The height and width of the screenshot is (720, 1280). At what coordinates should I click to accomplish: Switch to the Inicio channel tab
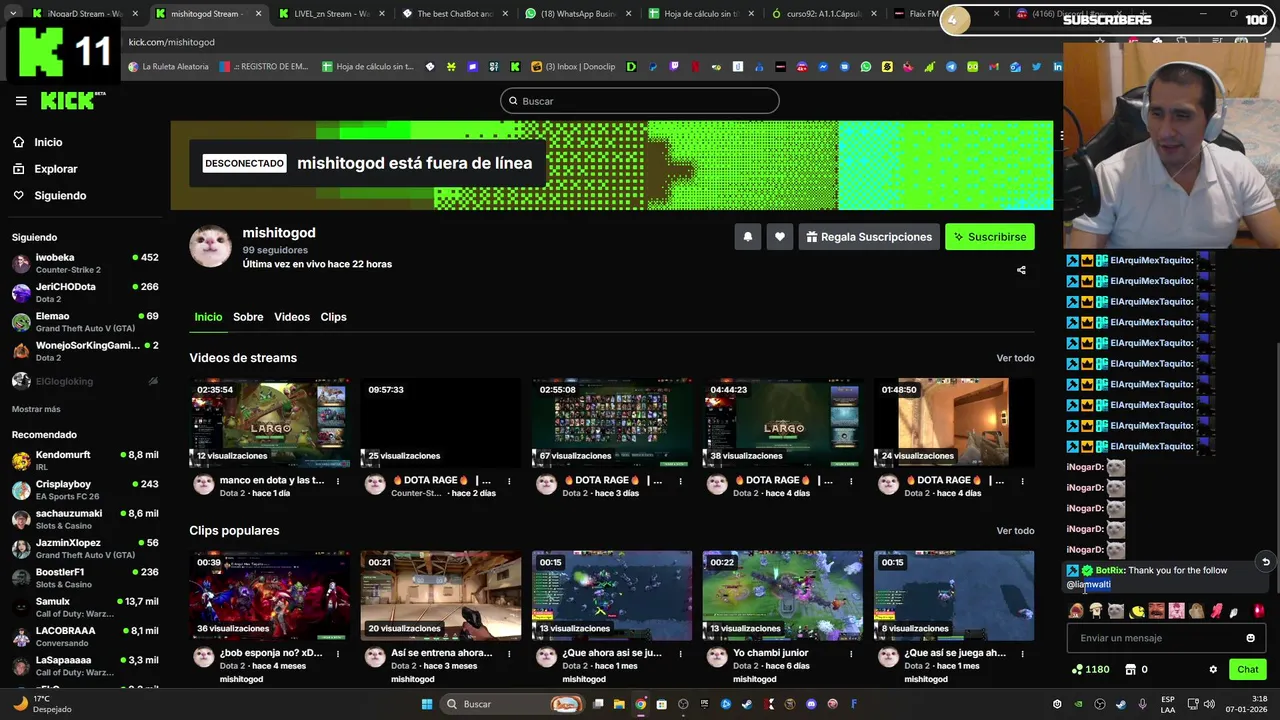(x=208, y=317)
